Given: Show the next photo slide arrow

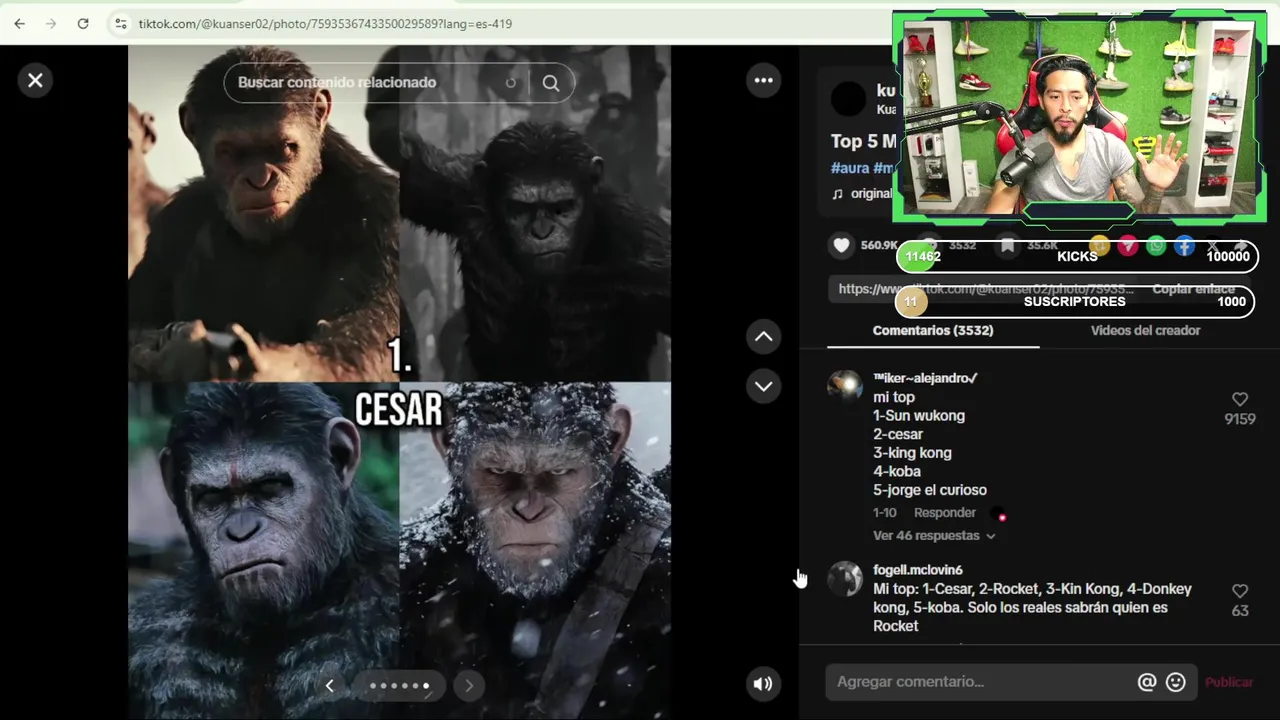Looking at the screenshot, I should tap(469, 685).
